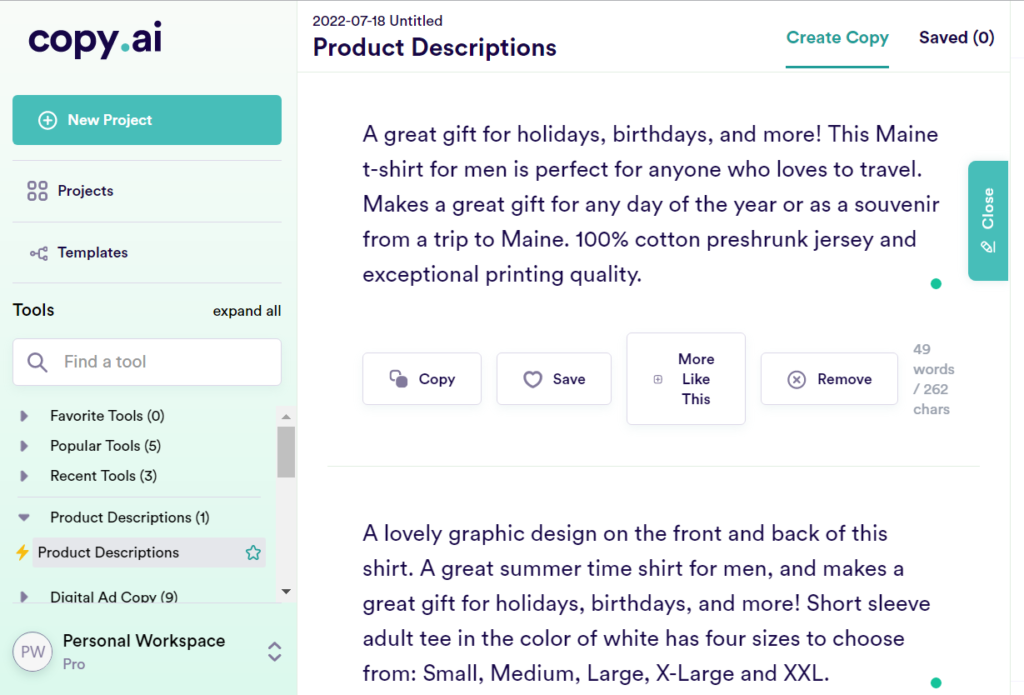Favorite Product Descriptions using the star toggle
The image size is (1024, 695).
pos(254,552)
